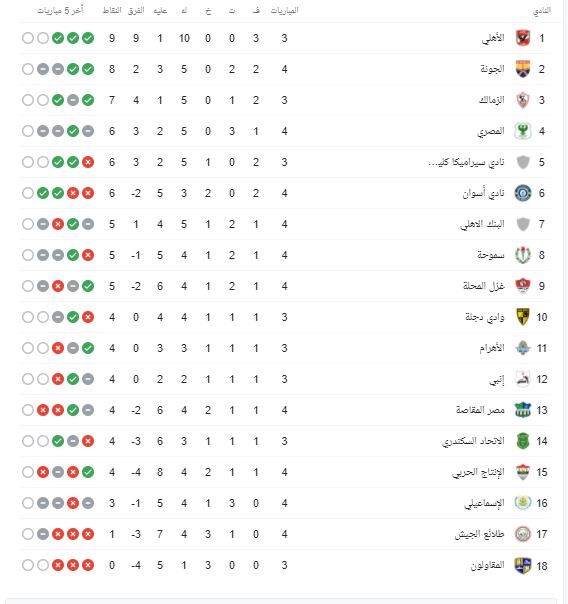Click the المباريات matches column header

pos(285,10)
